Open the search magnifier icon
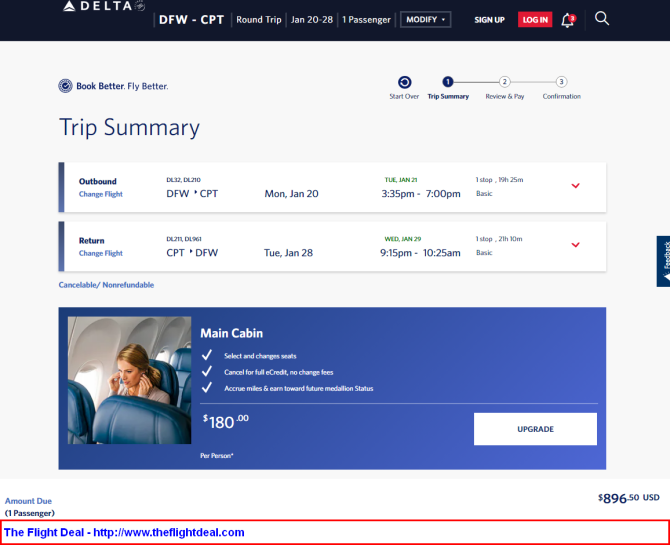The width and height of the screenshot is (670, 545). click(602, 18)
